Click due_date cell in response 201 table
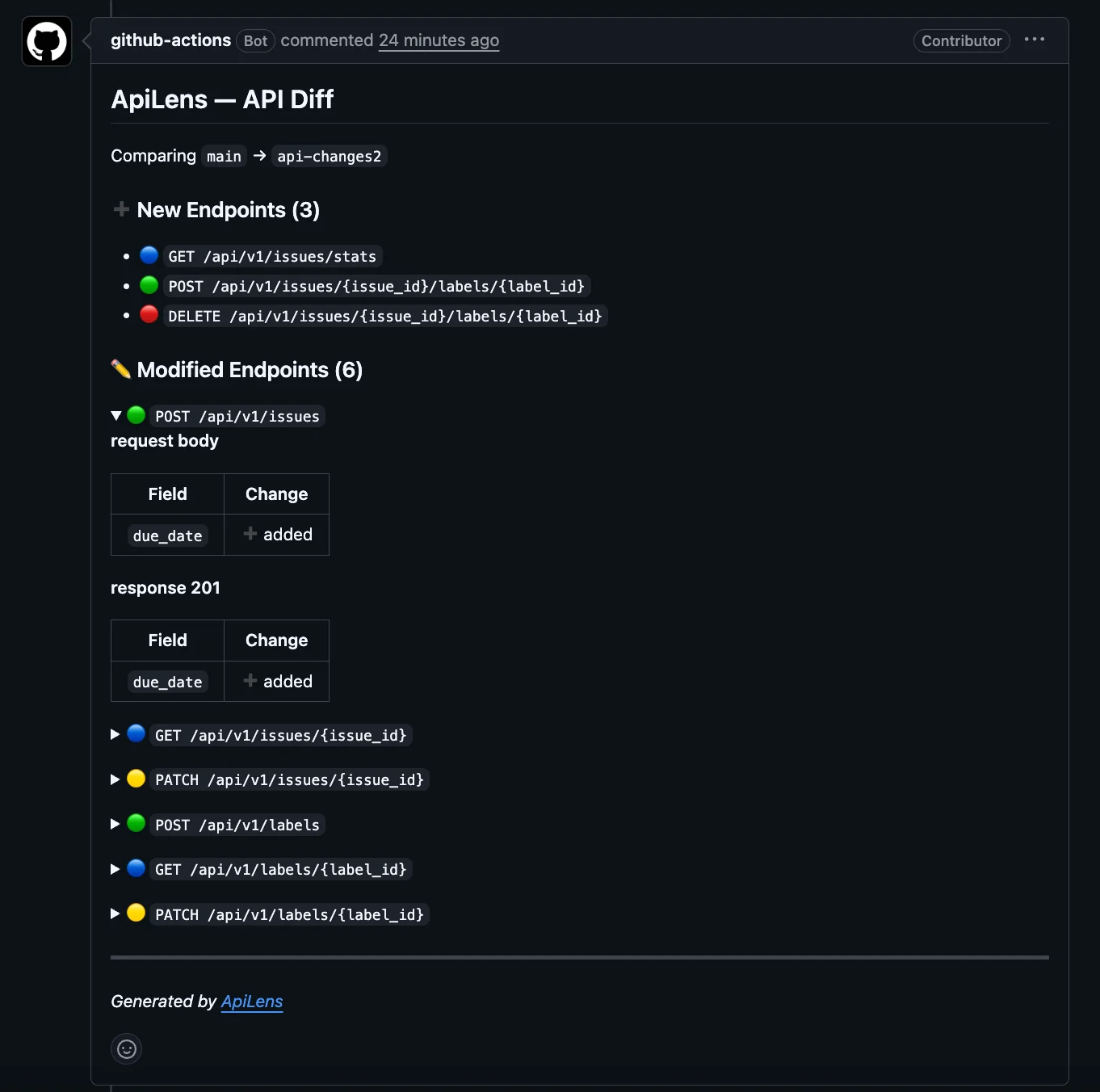 coord(168,682)
